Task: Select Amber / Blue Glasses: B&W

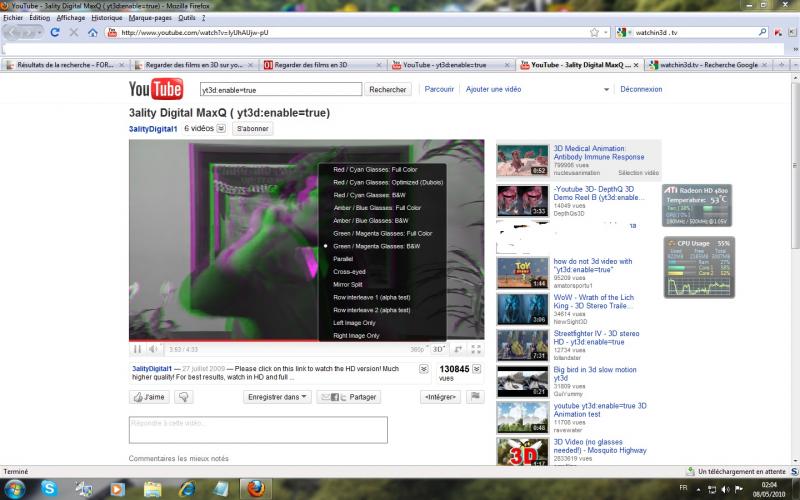Action: pyautogui.click(x=371, y=220)
